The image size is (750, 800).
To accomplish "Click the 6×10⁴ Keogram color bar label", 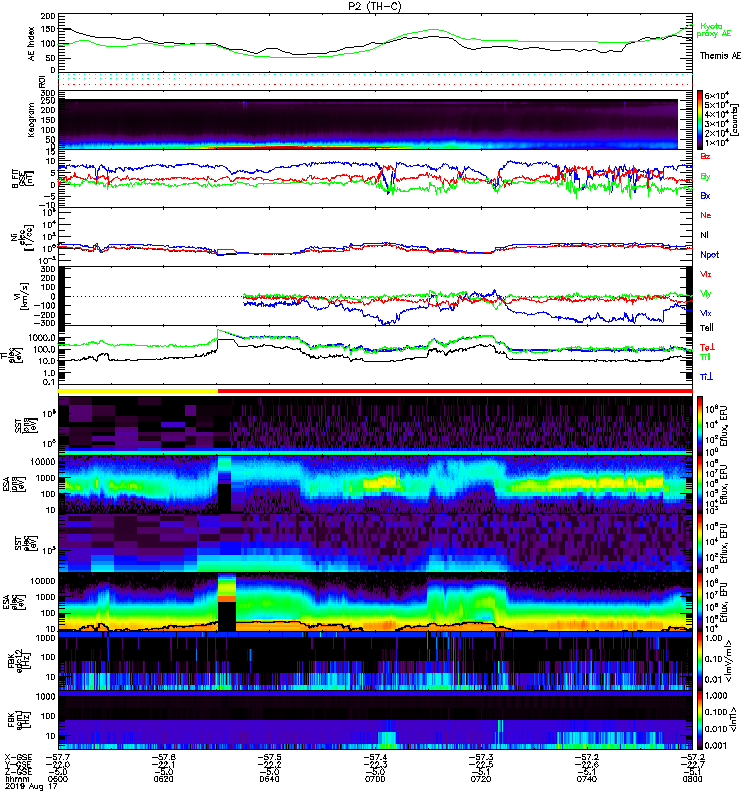I will point(717,95).
